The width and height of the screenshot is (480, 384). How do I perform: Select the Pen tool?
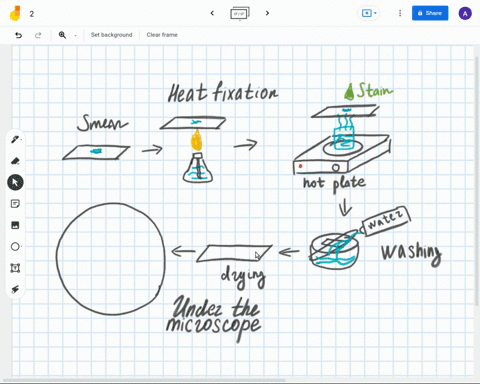point(15,140)
